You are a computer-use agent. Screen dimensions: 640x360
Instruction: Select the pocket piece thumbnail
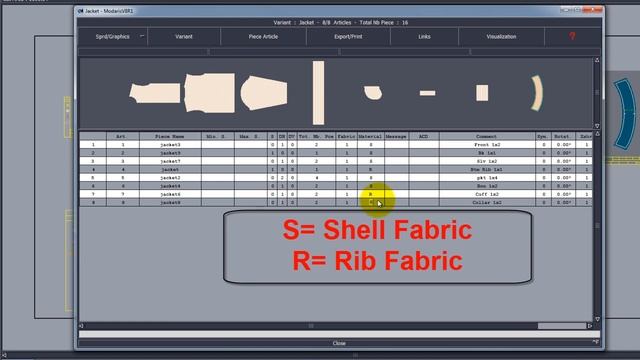click(373, 93)
